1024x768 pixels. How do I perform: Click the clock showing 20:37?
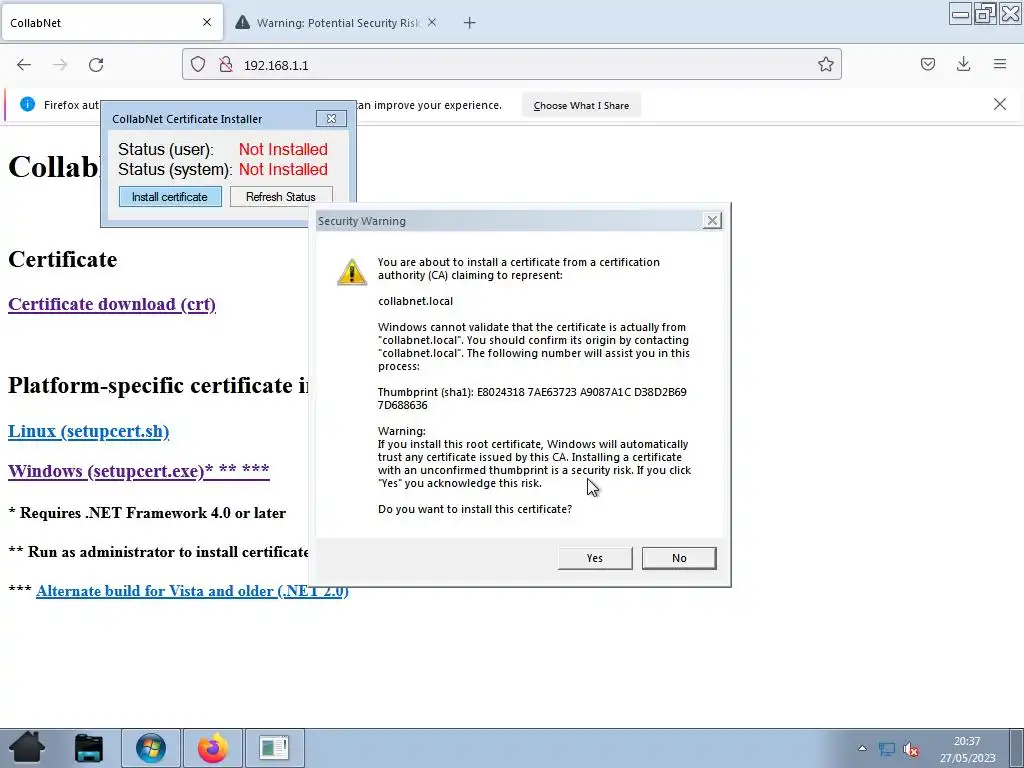coord(967,741)
